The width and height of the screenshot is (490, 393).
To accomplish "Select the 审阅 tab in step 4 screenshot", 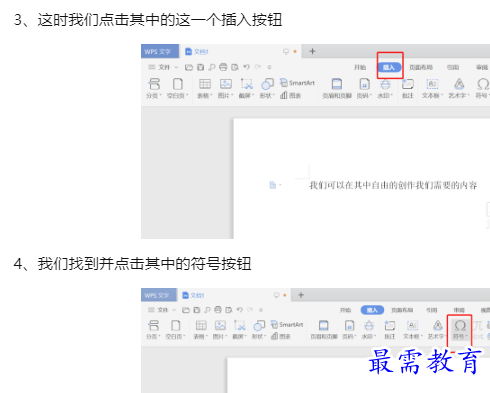I will point(459,310).
